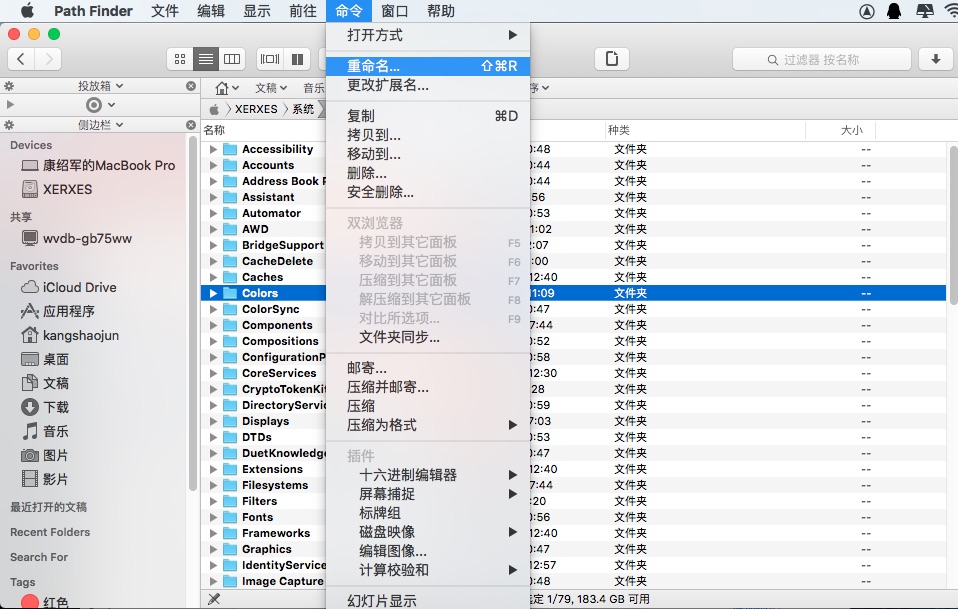Toggle the drop stack play triangle
The image size is (958, 609).
(x=8, y=104)
